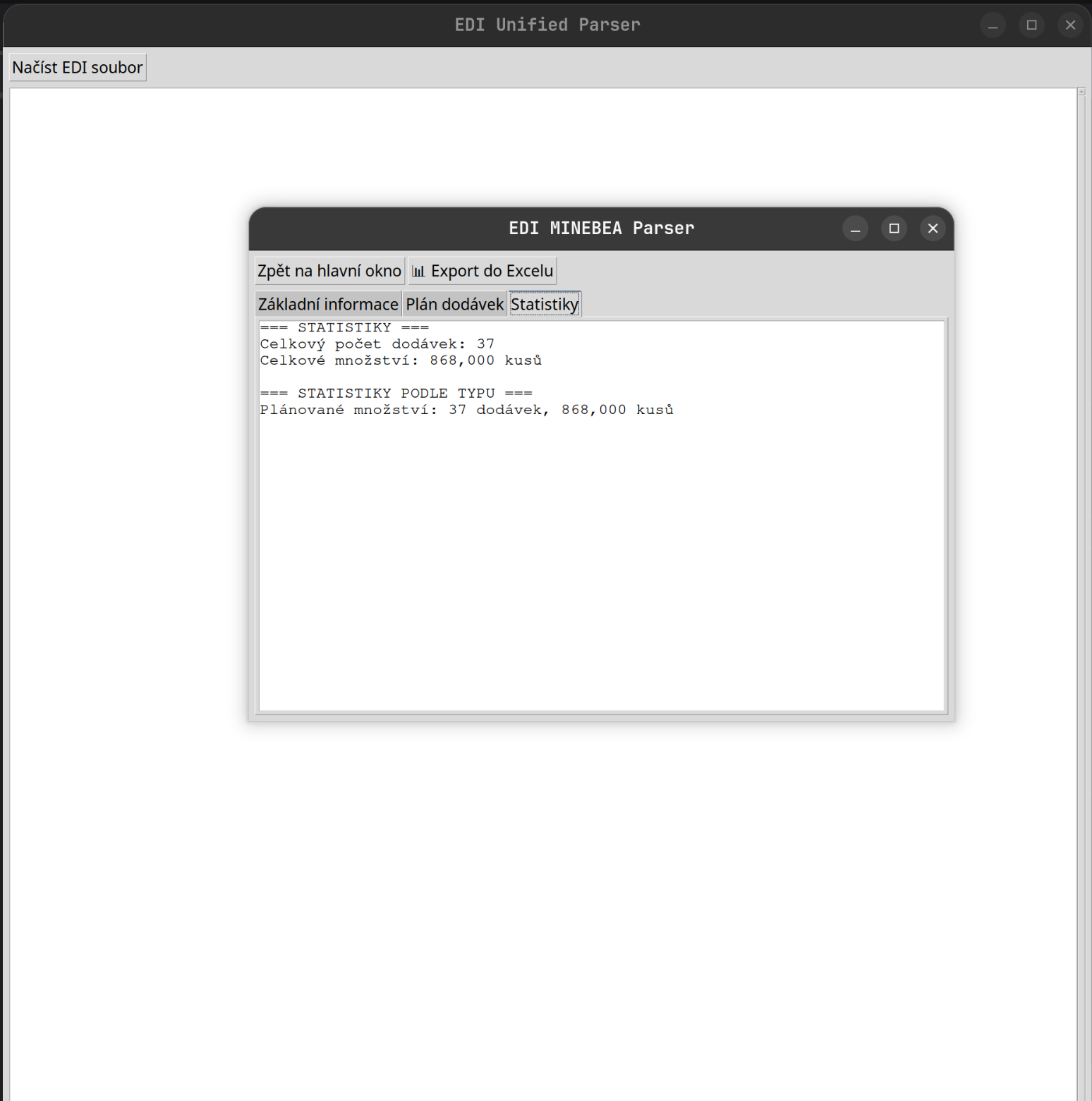Click the main window vertical scrollbar
Screen dimensions: 1092x1101
pyautogui.click(x=1081, y=594)
